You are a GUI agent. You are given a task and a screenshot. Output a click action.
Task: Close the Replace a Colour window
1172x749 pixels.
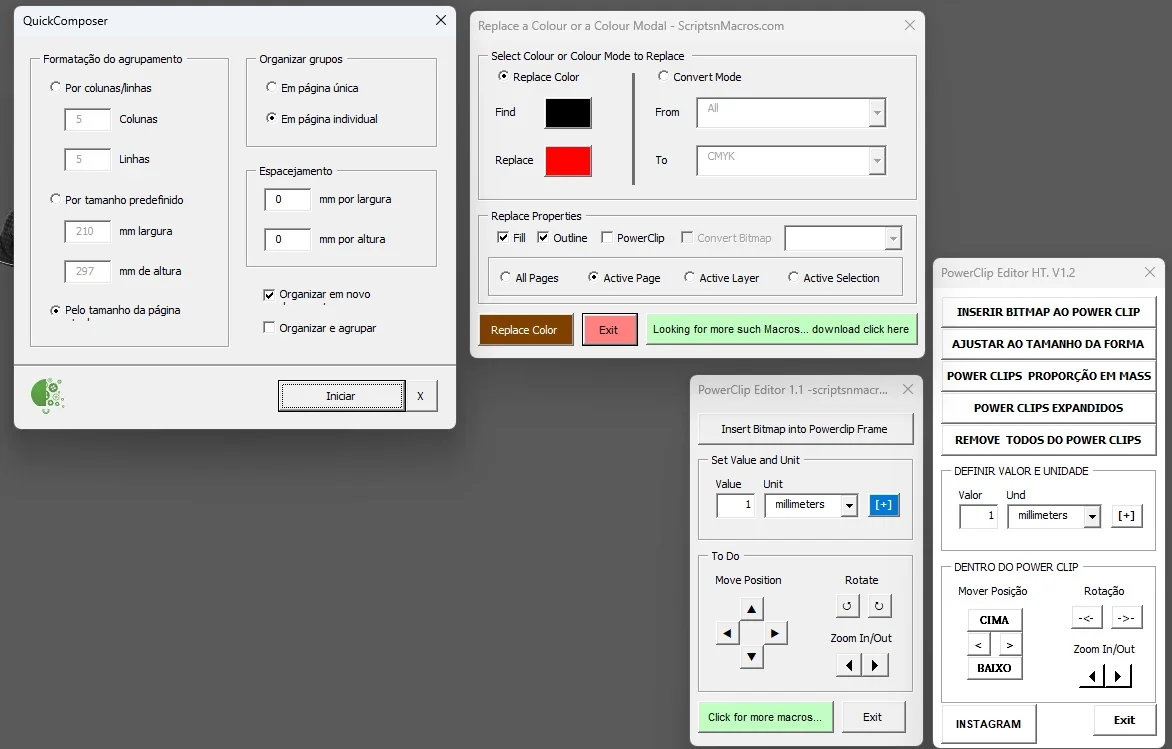pos(910,25)
